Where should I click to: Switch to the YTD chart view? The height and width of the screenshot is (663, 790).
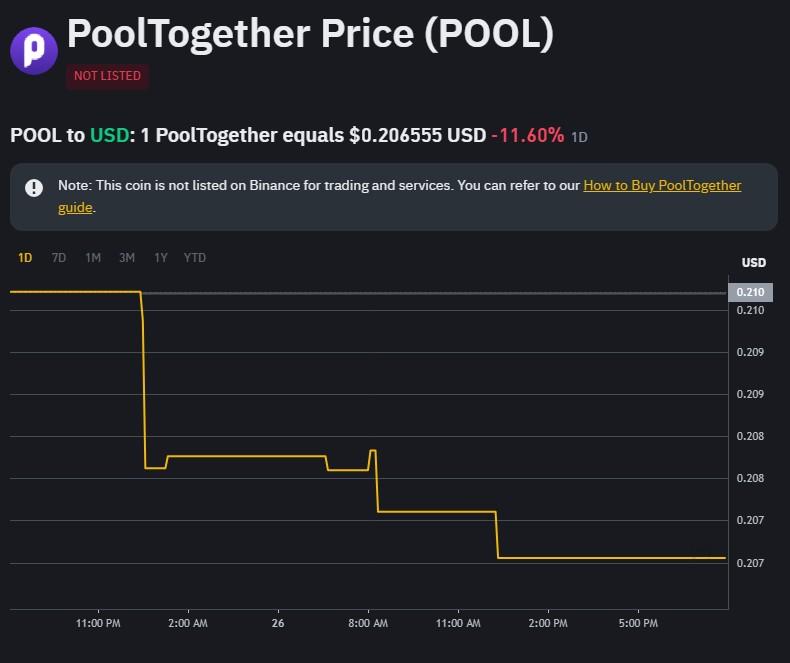click(x=195, y=258)
